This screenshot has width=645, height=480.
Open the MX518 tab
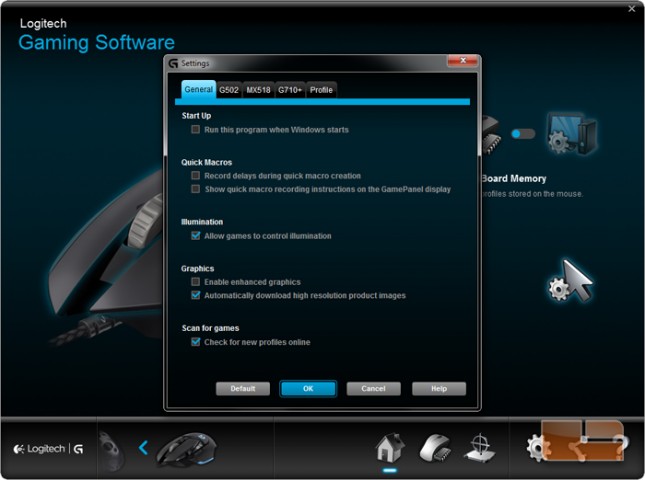[x=258, y=90]
